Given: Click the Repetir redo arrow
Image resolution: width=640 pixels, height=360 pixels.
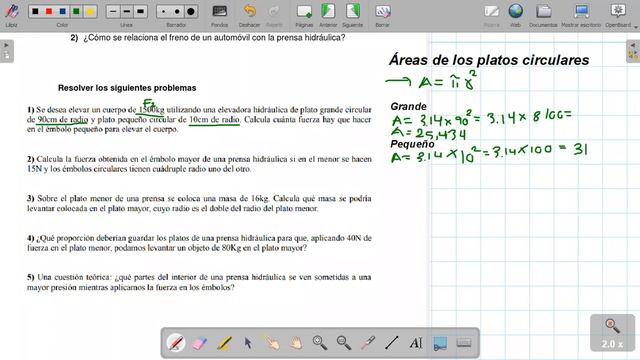Looking at the screenshot, I should point(274,11).
